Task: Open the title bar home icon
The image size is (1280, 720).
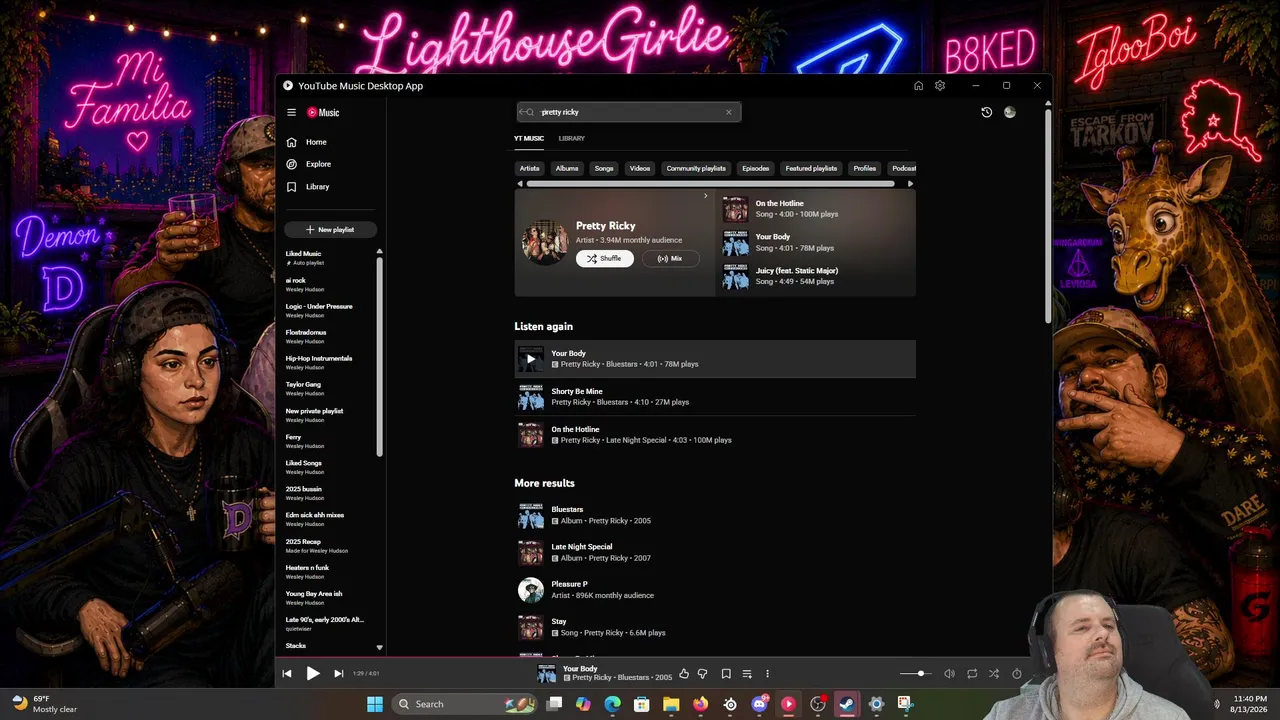Action: tap(918, 86)
